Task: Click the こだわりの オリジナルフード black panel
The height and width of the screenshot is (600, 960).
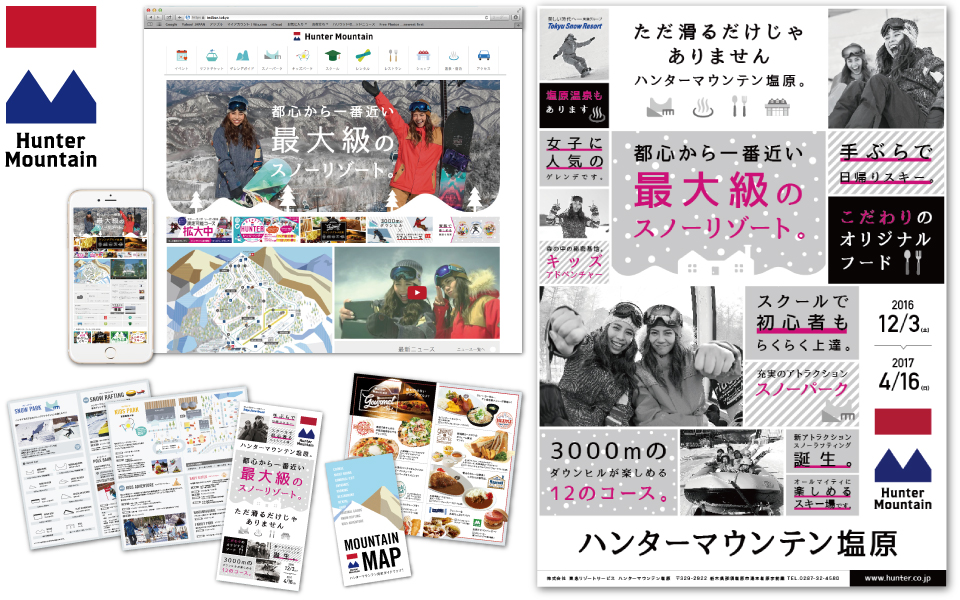Action: [x=886, y=240]
